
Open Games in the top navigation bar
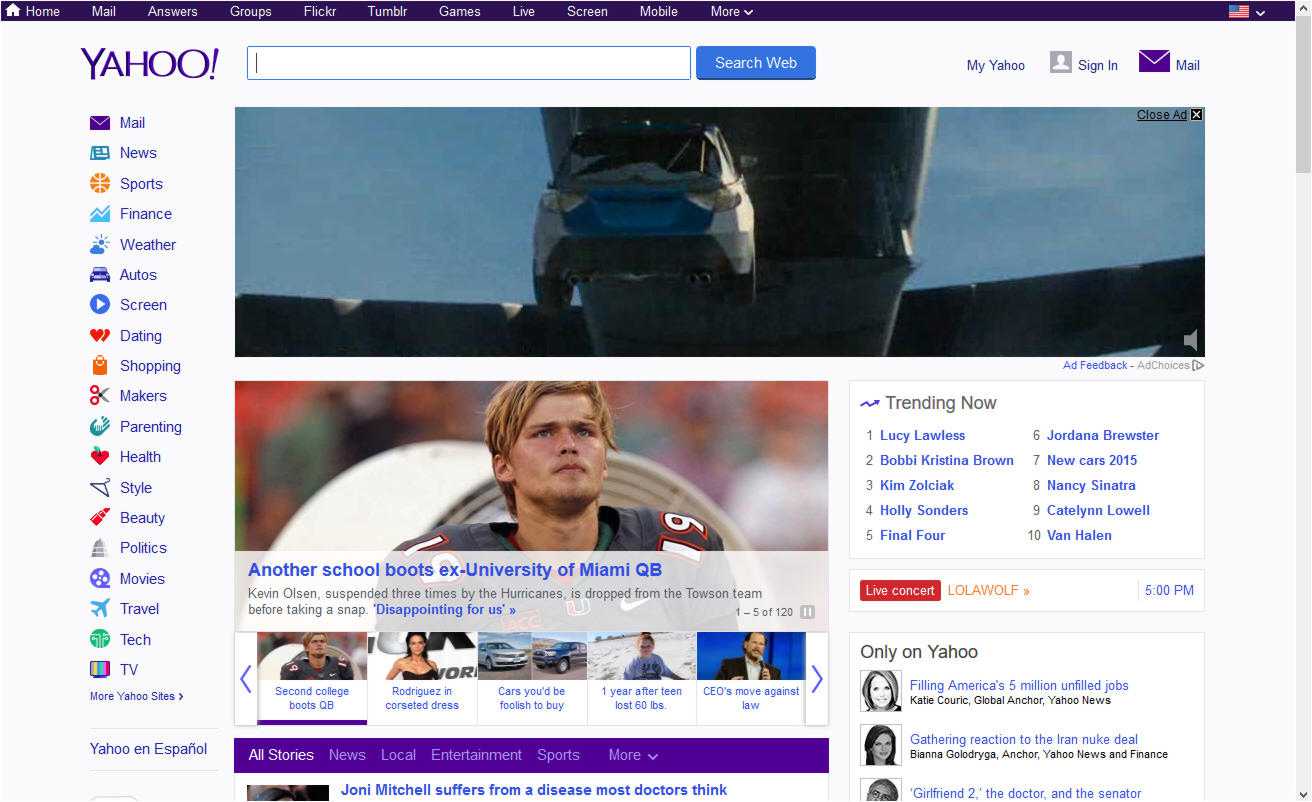click(459, 12)
